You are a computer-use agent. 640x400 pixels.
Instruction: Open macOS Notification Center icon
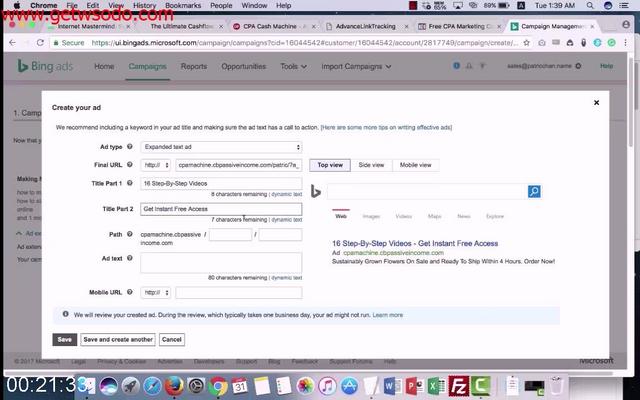point(623,5)
